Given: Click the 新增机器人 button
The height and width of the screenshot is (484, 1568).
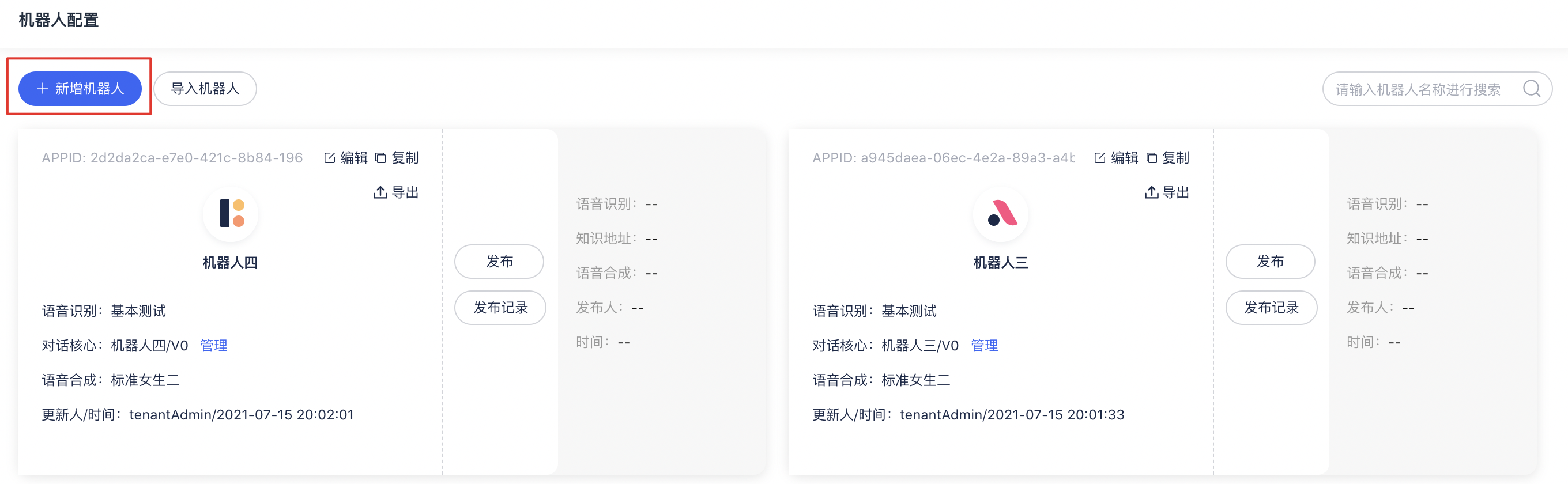Looking at the screenshot, I should click(80, 89).
